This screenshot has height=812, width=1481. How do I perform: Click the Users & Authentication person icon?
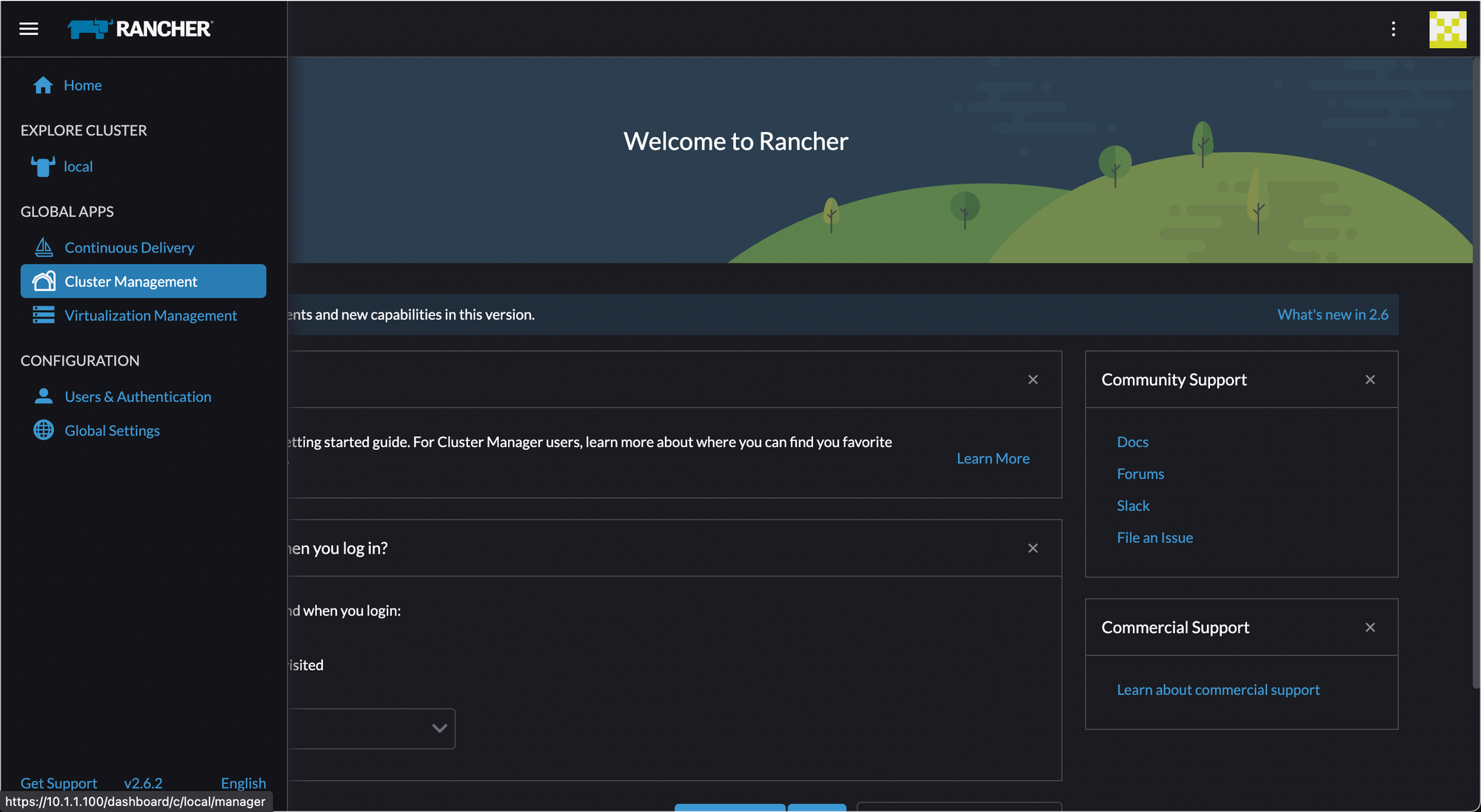[x=44, y=397]
